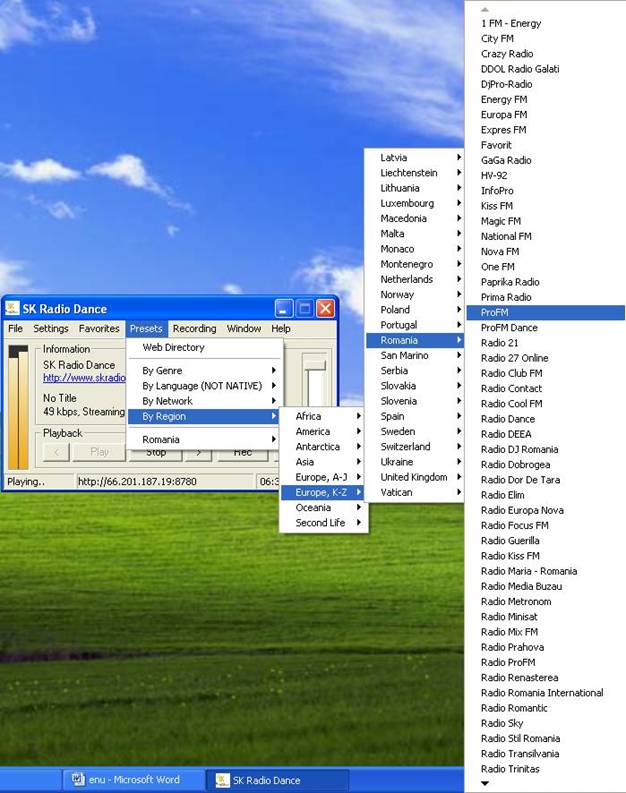
Task: Click the Playing.. status text
Action: (x=26, y=481)
